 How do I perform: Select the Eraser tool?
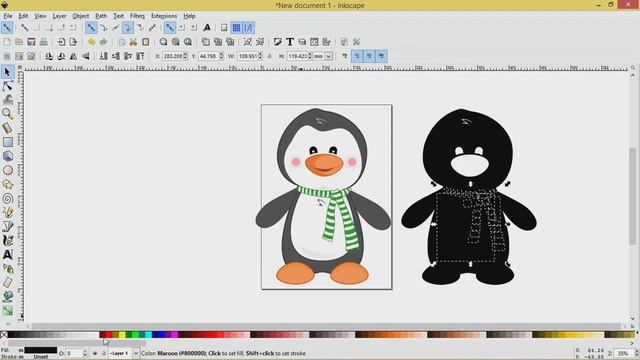click(x=7, y=282)
